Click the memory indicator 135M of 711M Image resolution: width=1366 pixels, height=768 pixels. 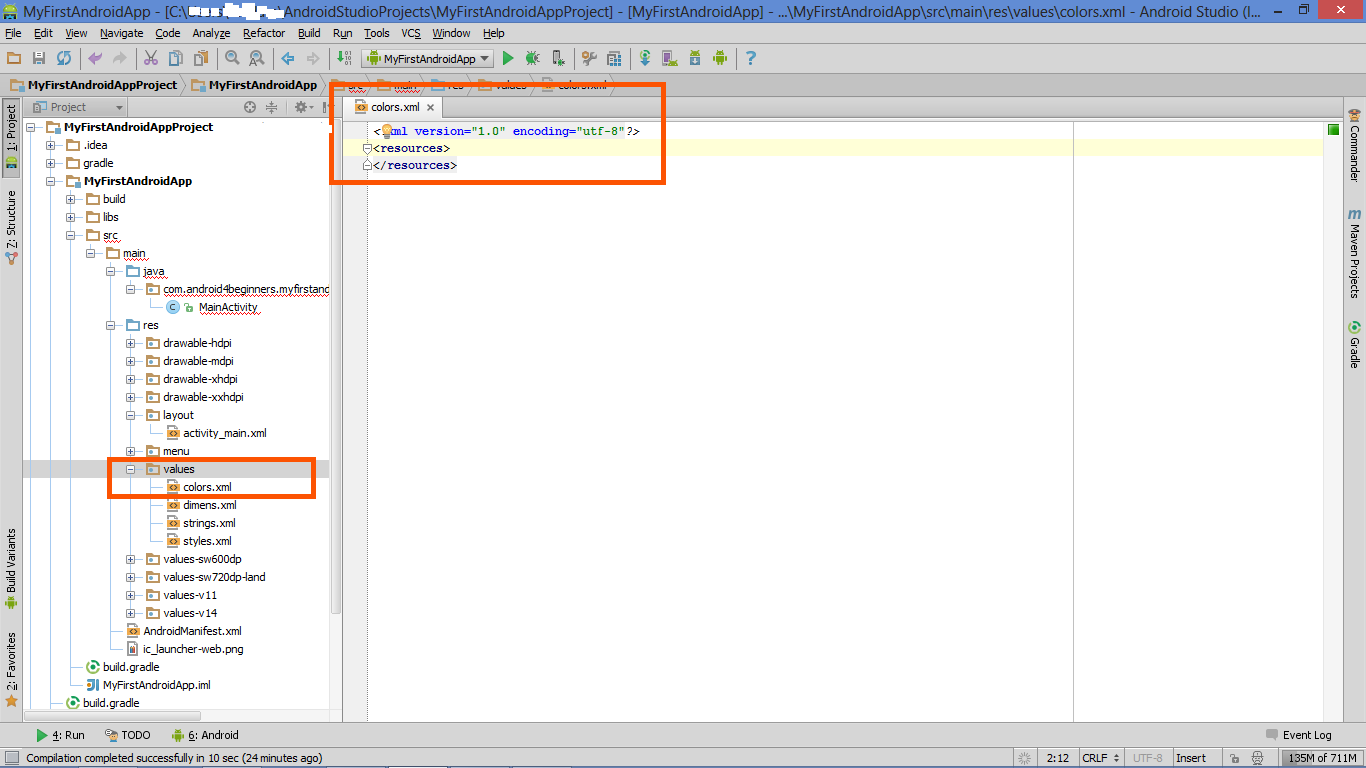tap(1322, 758)
